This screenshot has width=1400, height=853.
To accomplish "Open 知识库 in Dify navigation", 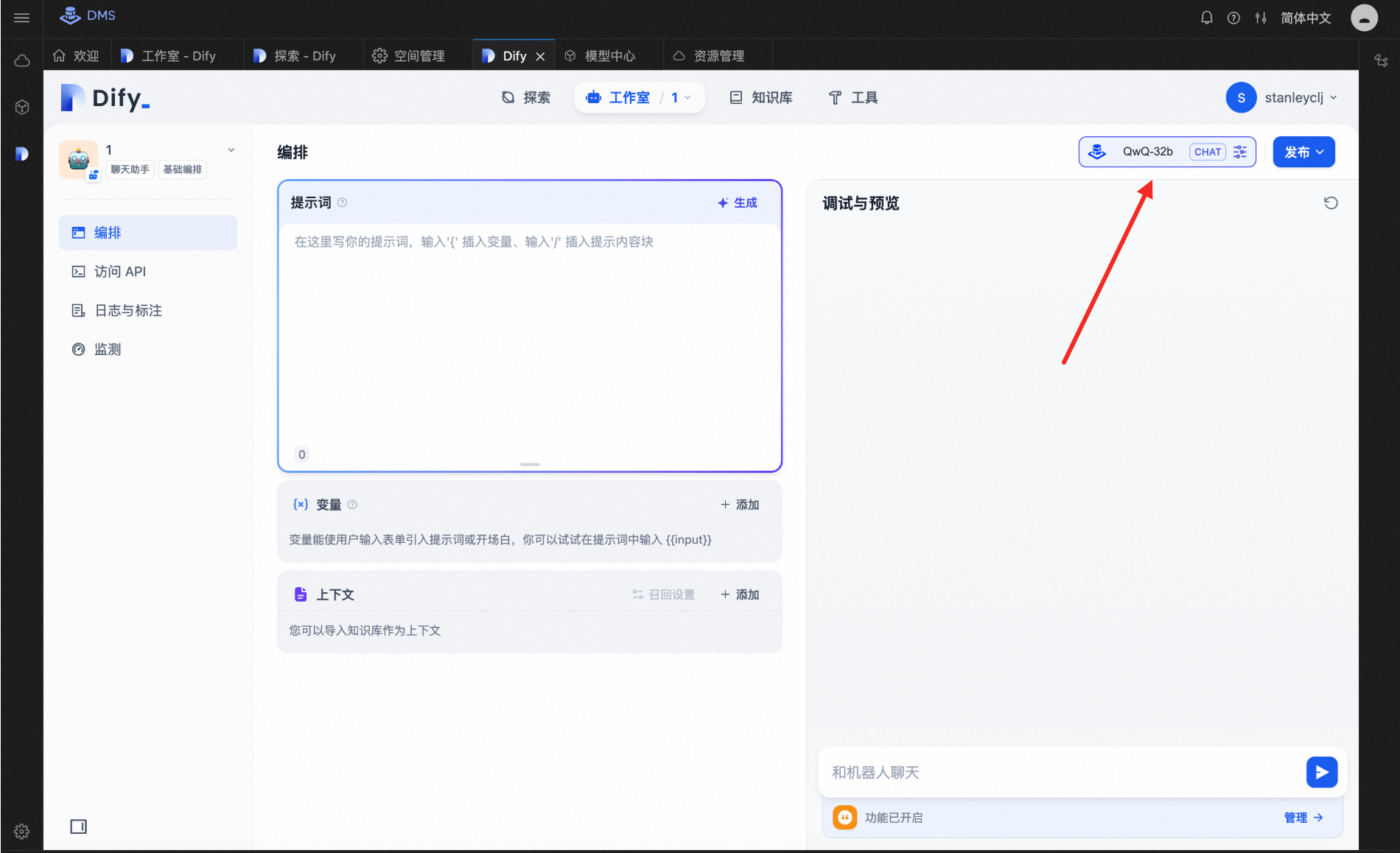I will pos(761,97).
